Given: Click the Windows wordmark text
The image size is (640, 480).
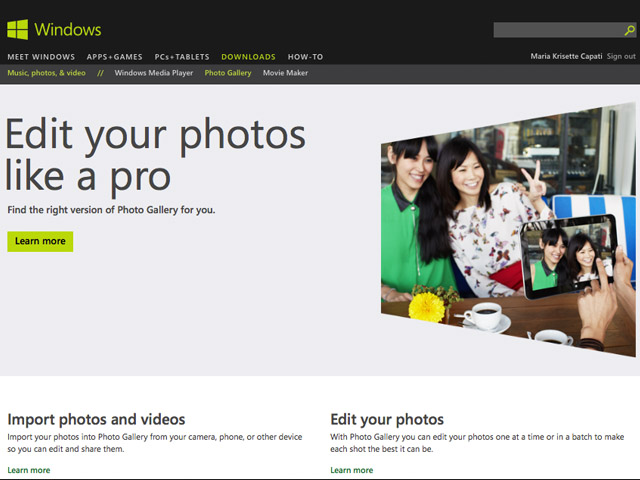Looking at the screenshot, I should click(x=68, y=29).
